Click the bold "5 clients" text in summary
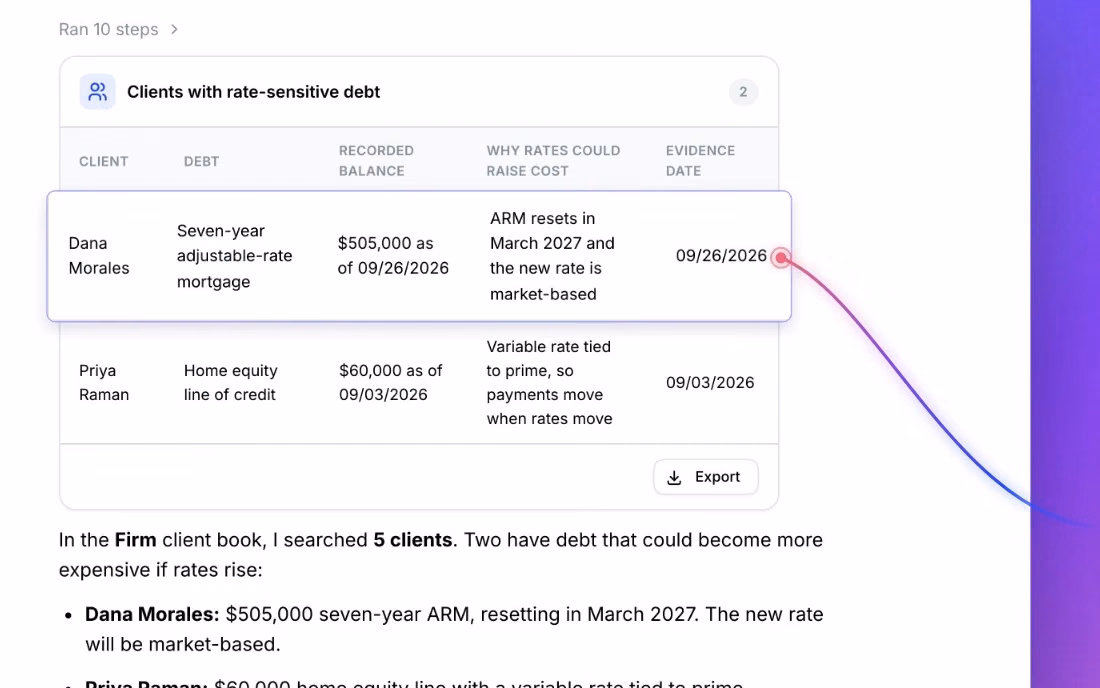This screenshot has width=1100, height=688. [x=412, y=540]
